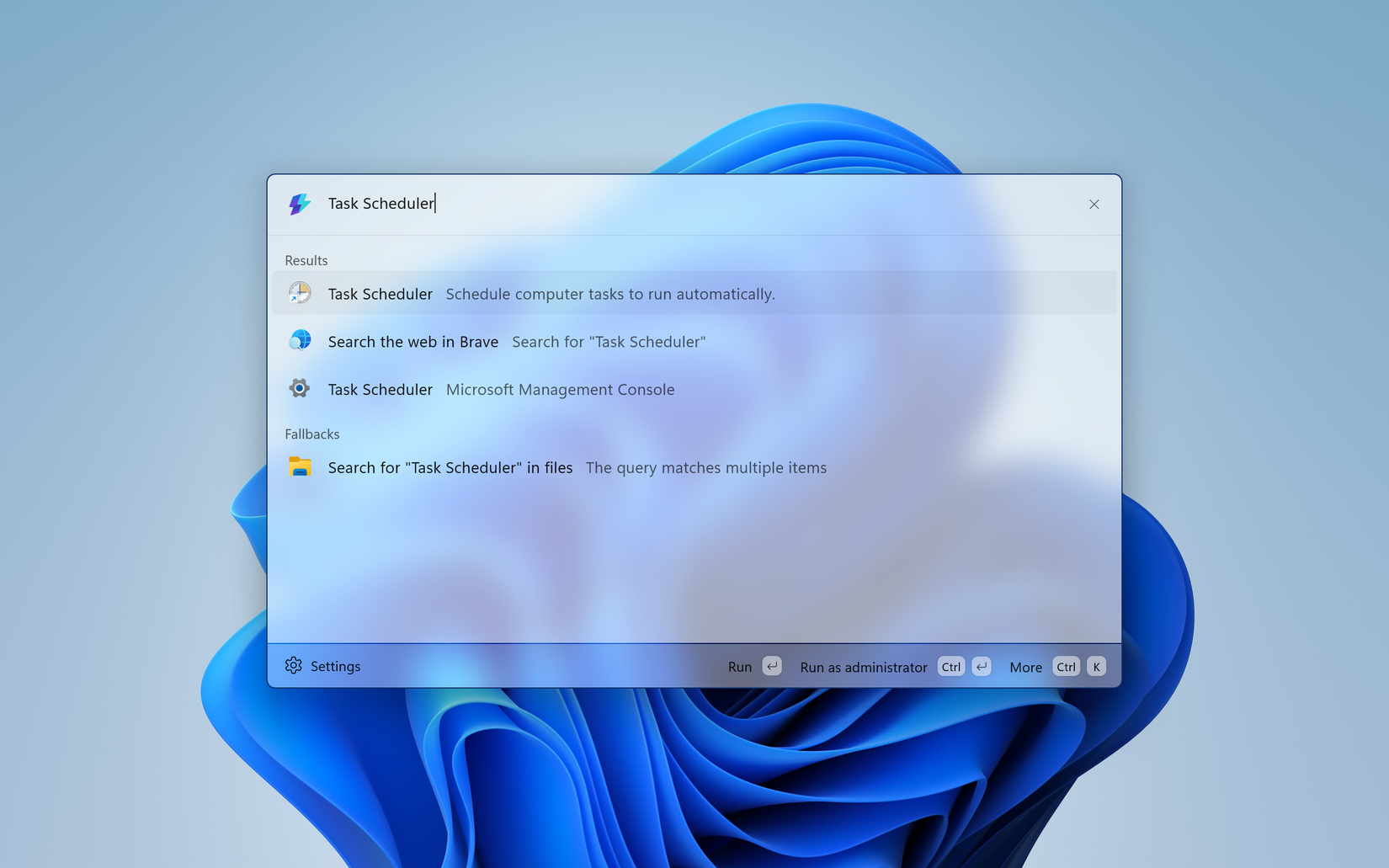Screen dimensions: 1389x868
Task: Click the gear icon of Management Console result
Action: pos(300,388)
